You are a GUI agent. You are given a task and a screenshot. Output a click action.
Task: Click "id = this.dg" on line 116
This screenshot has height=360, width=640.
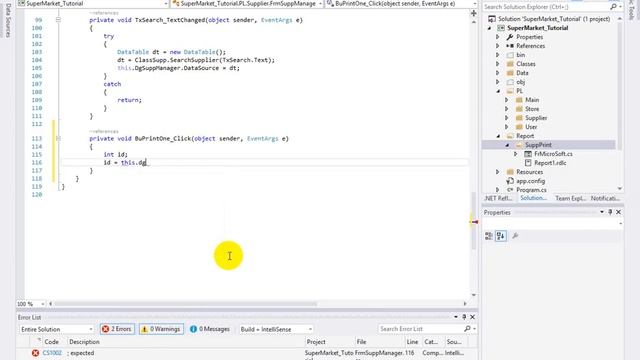click(x=125, y=162)
